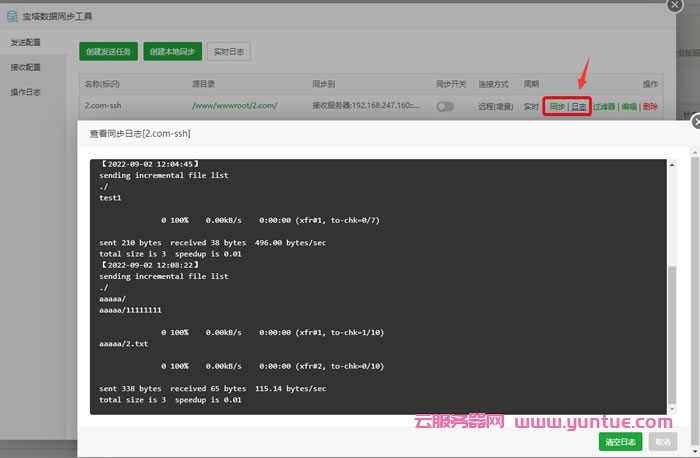Click the 同步 link for 2.com-ssh
This screenshot has height=458, width=700.
click(557, 106)
